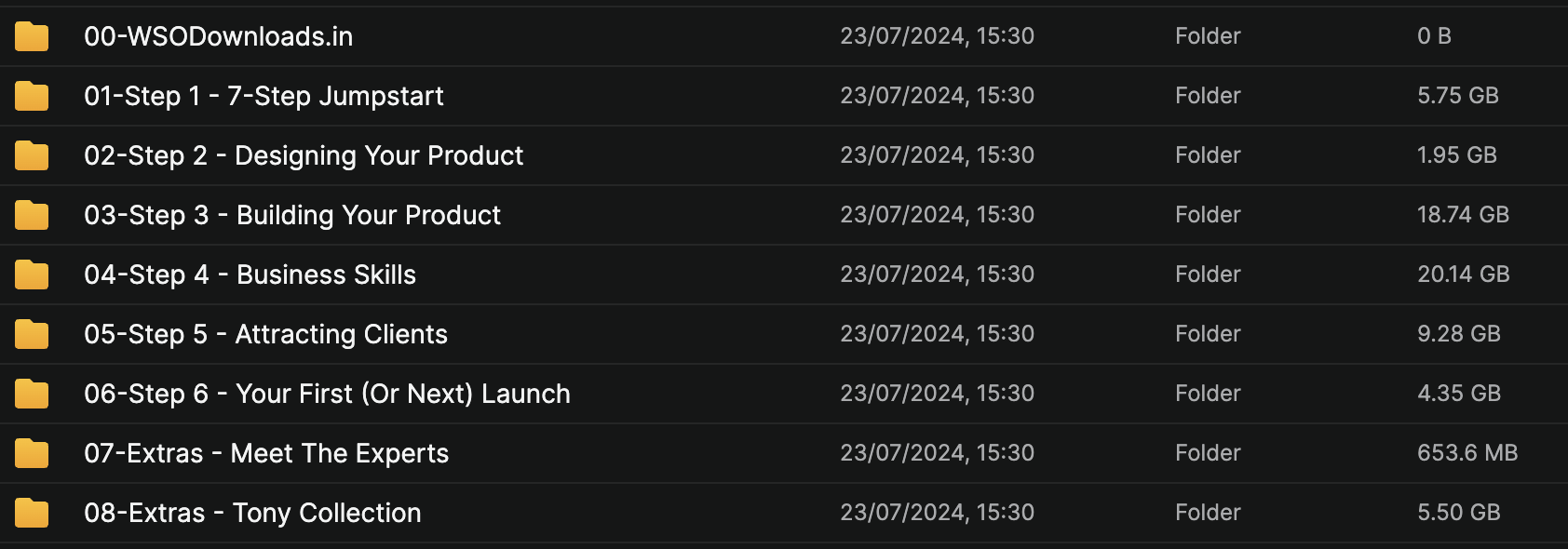Select 07-Extras - Meet The Experts name
The height and width of the screenshot is (549, 1568).
266,453
